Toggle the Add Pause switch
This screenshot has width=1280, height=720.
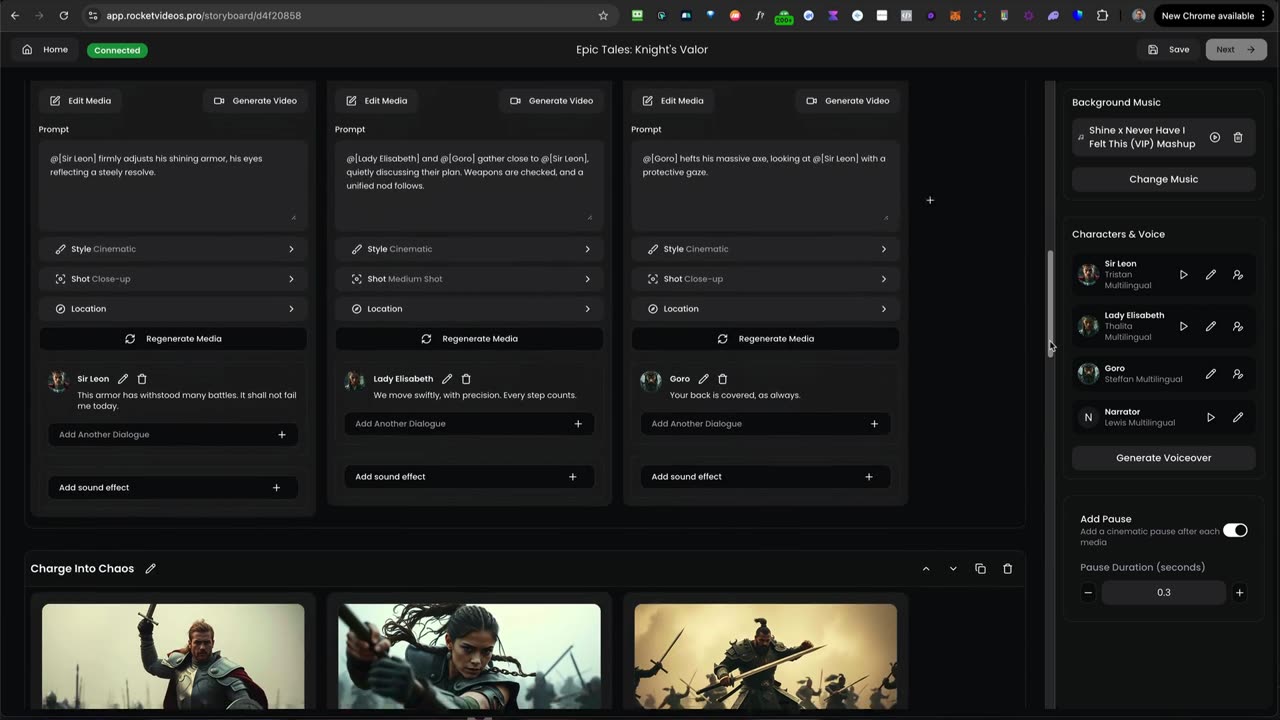click(x=1235, y=530)
